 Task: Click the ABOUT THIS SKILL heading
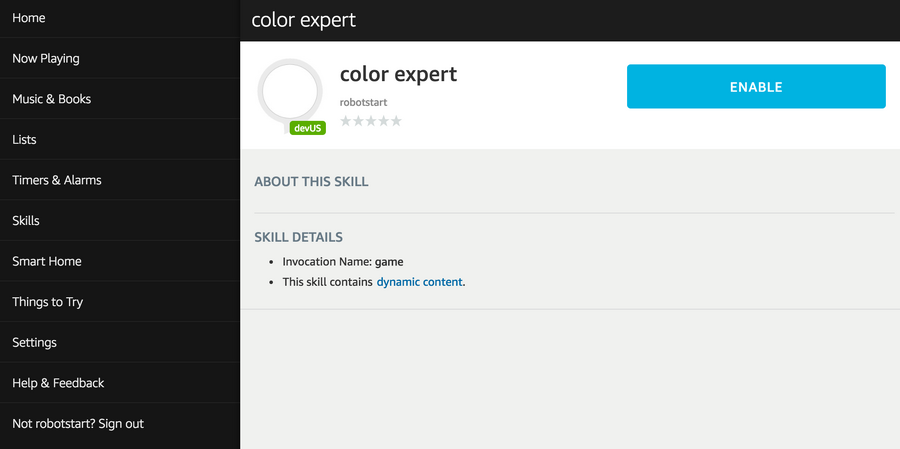pyautogui.click(x=311, y=182)
